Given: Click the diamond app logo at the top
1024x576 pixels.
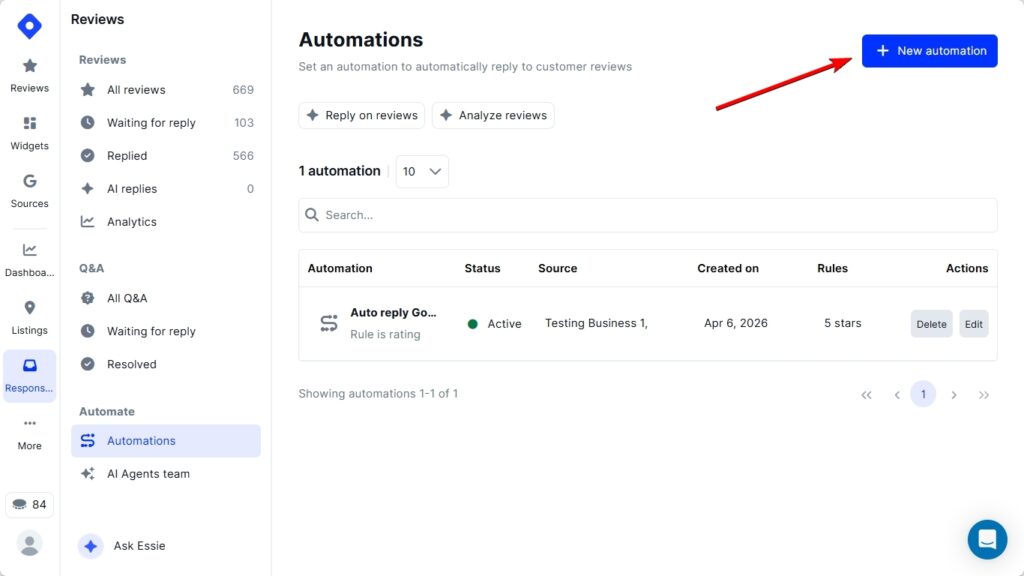Looking at the screenshot, I should click(x=29, y=26).
